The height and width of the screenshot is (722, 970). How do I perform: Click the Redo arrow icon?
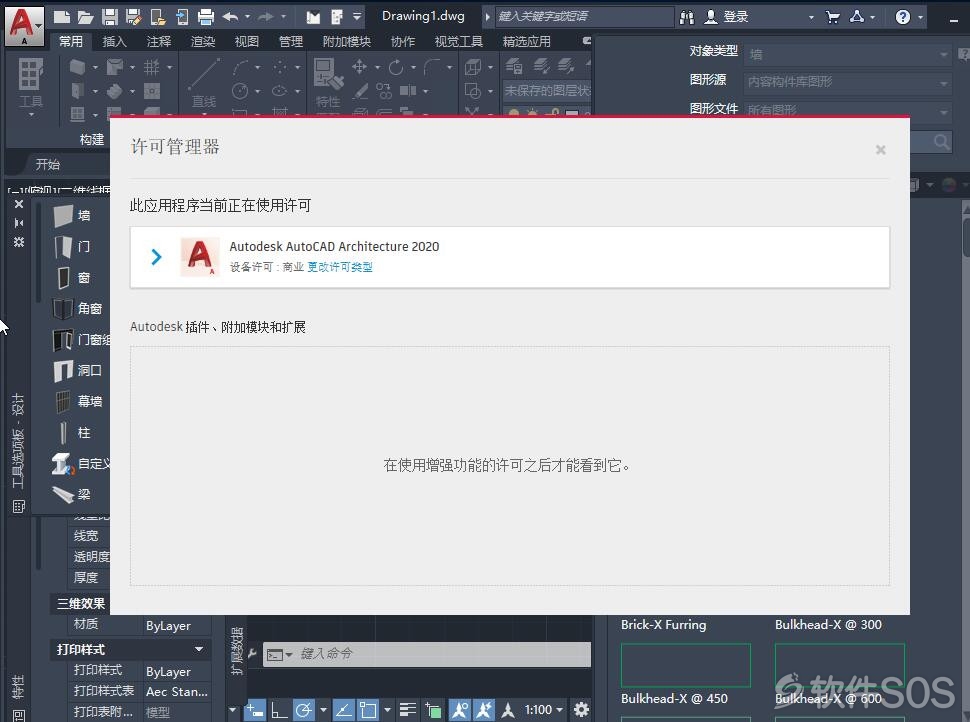pos(266,17)
